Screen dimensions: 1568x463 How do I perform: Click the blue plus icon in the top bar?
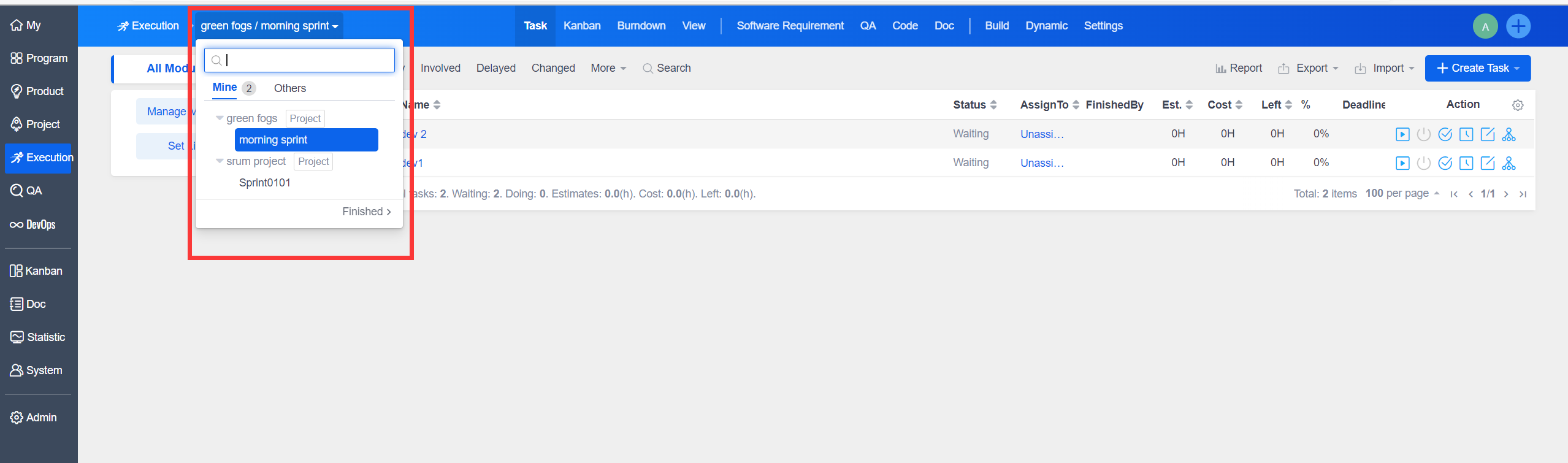tap(1518, 26)
